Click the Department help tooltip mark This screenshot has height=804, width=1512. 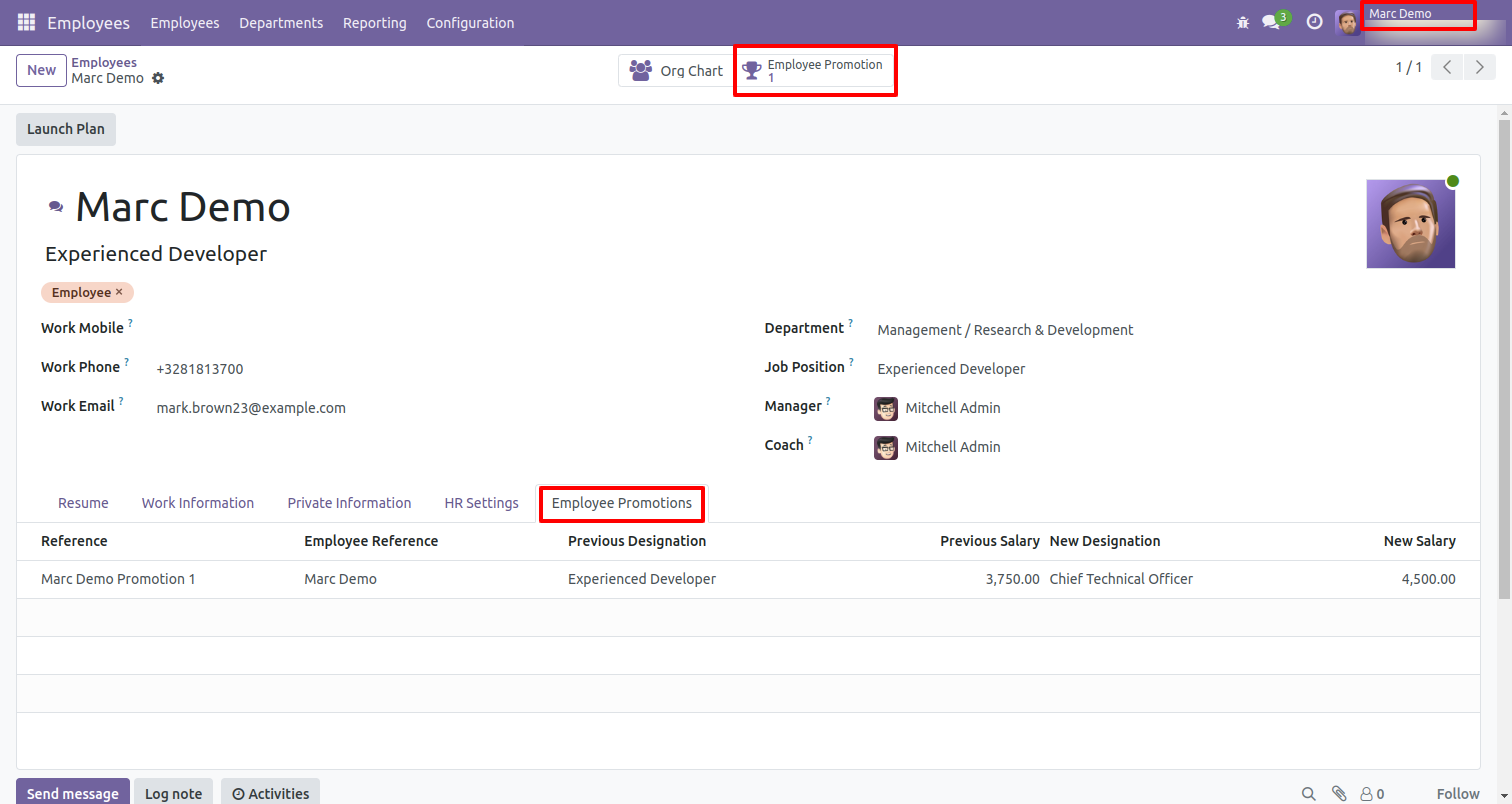click(x=851, y=323)
